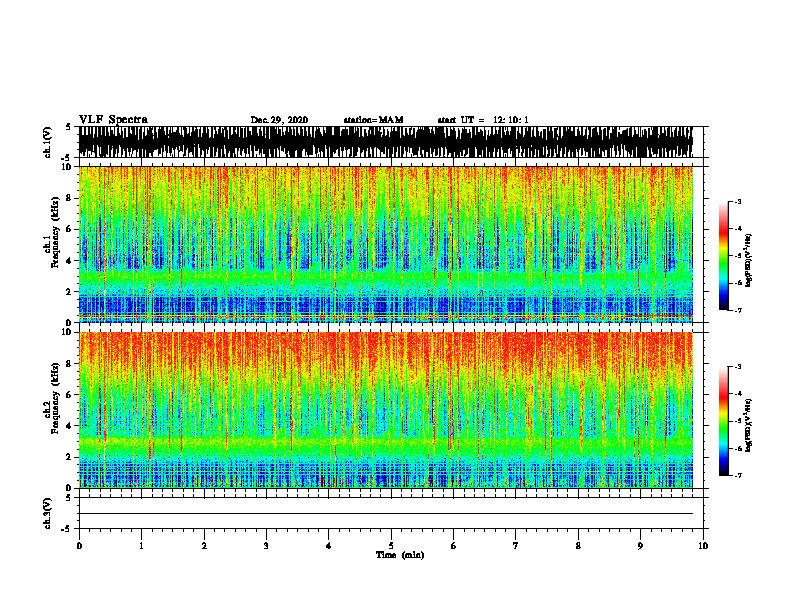792x612 pixels.
Task: Click time axis tick label "9"
Action: (x=640, y=546)
